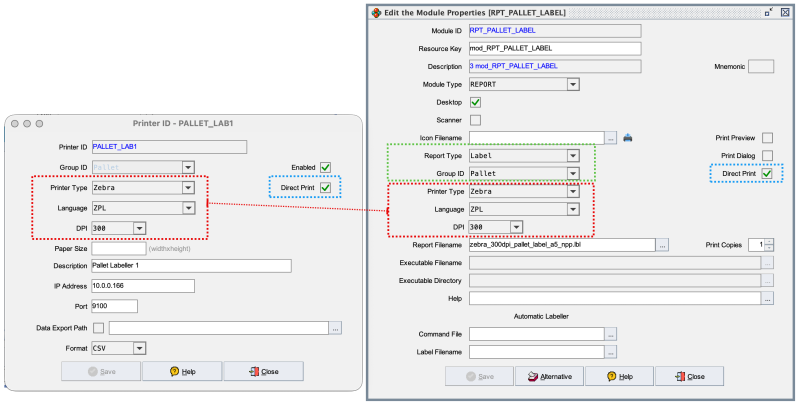Open Printer Type dropdown in Printer ID window
800x406 pixels.
point(188,188)
